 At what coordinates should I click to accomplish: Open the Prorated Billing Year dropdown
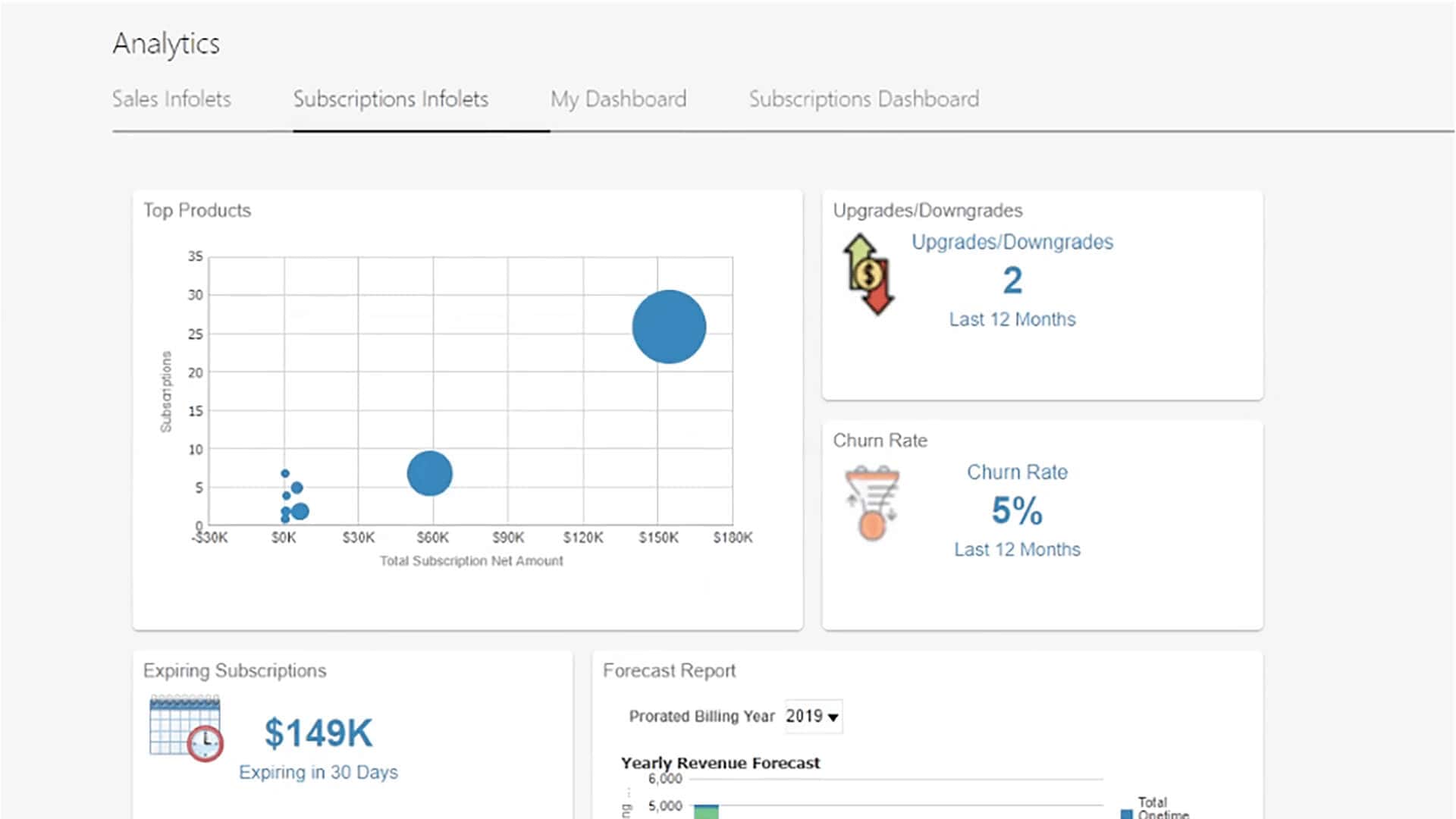pyautogui.click(x=812, y=715)
